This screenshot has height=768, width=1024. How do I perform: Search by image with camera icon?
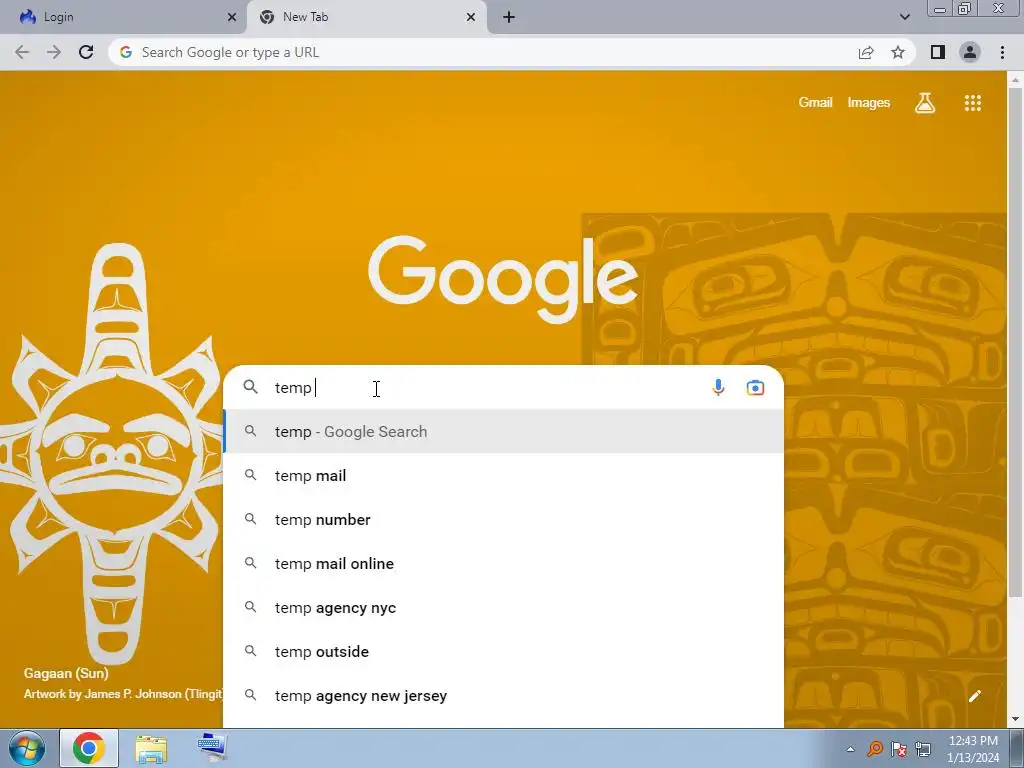[755, 387]
